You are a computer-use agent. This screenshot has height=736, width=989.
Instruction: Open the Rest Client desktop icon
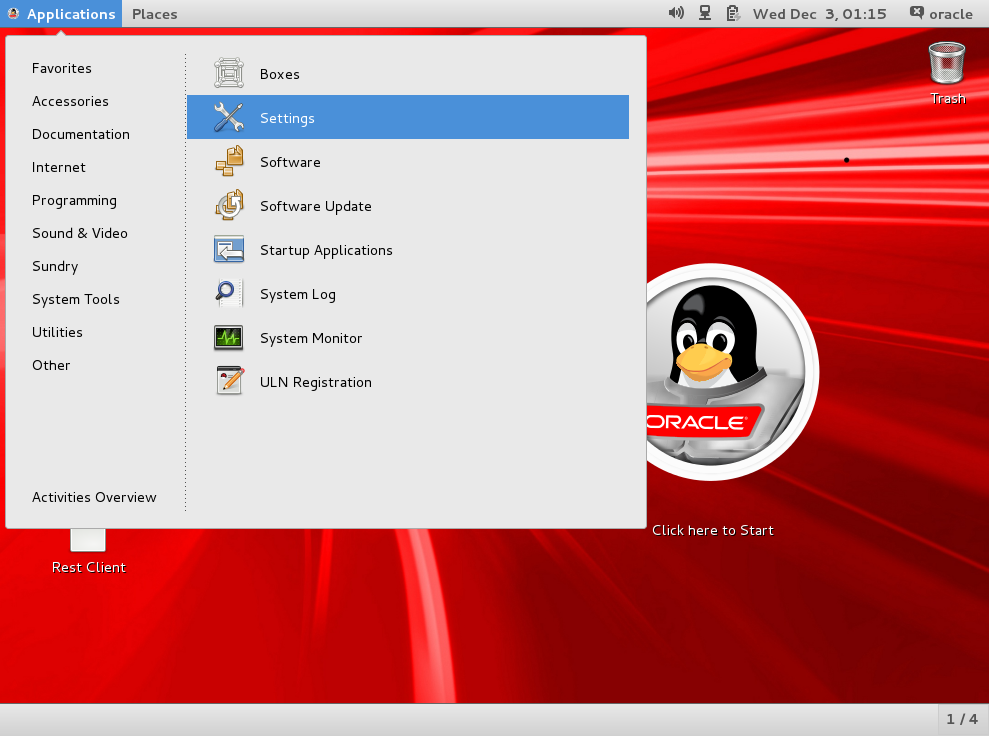pos(88,540)
